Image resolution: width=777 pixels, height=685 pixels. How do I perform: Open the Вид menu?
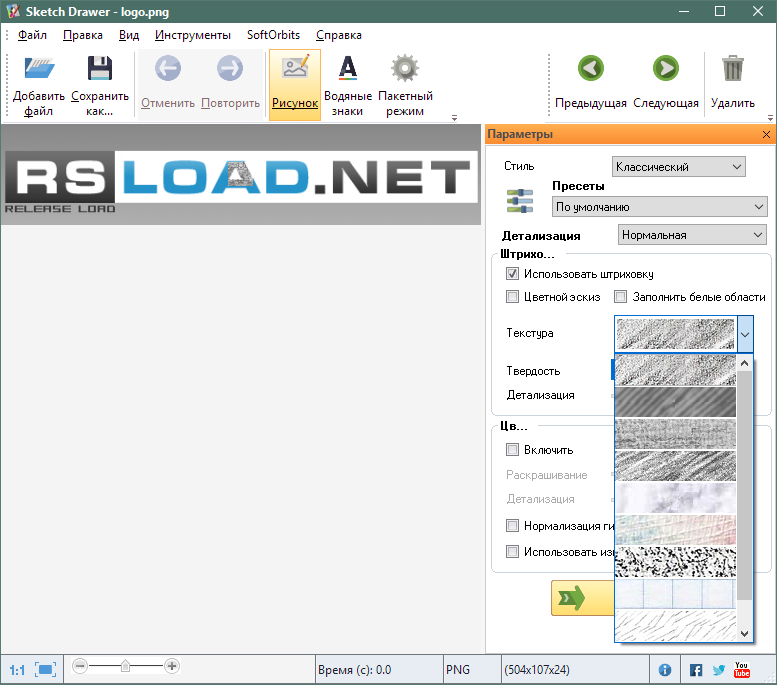[129, 35]
